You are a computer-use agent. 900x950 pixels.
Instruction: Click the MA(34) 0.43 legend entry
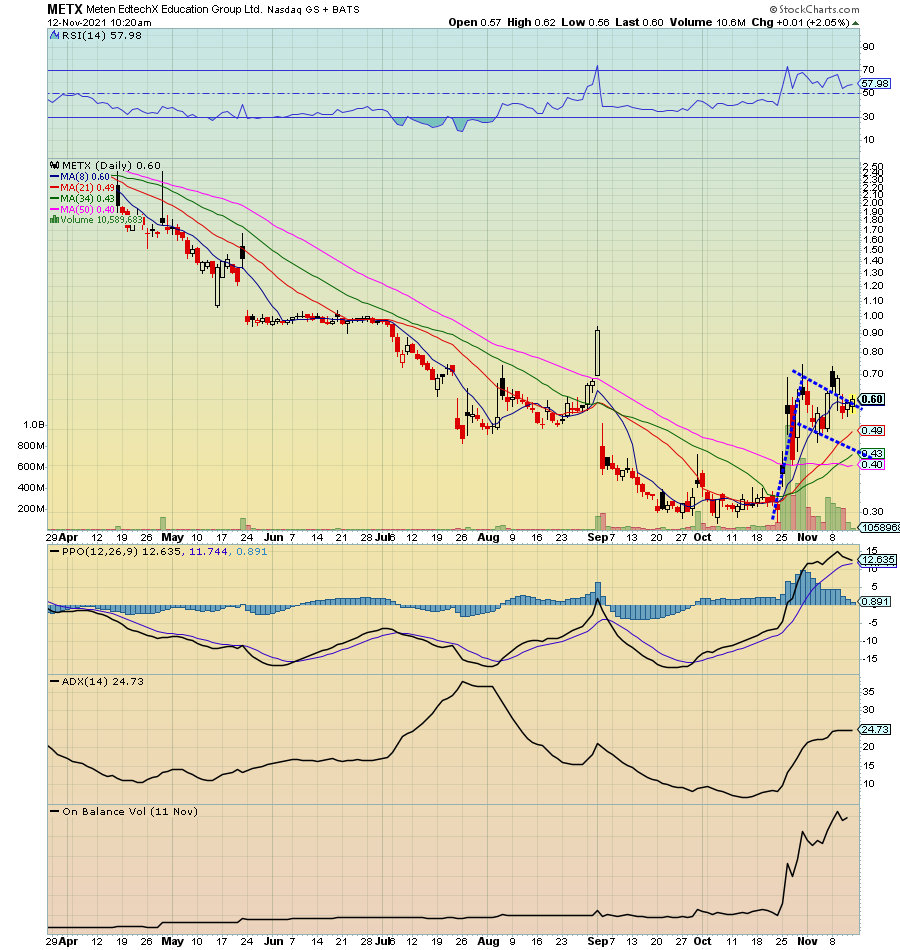coord(82,199)
